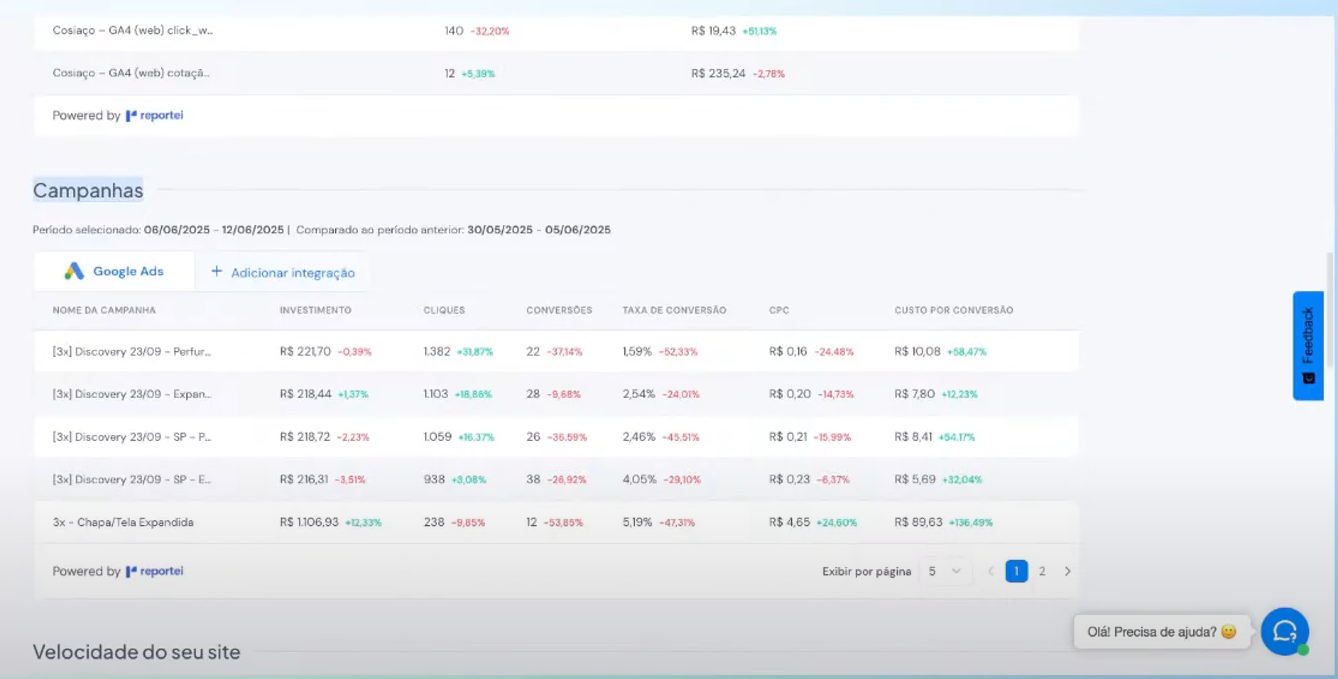The width and height of the screenshot is (1338, 679).
Task: Click the Reportei logo in top table footer
Action: pyautogui.click(x=154, y=116)
